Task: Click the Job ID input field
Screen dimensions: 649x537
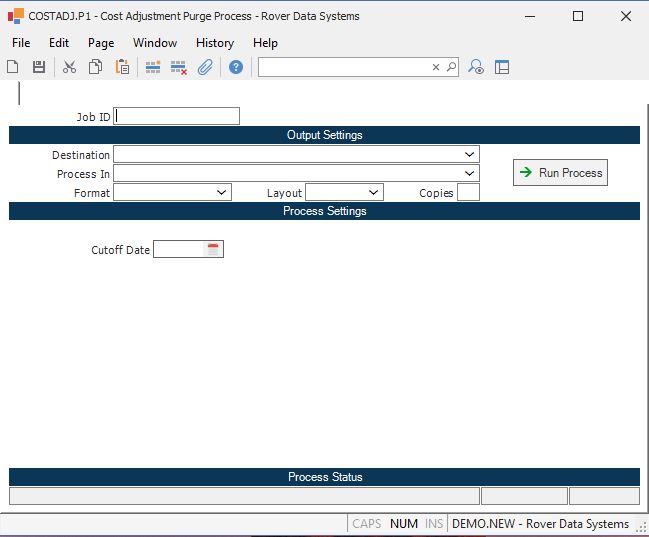Action: tap(177, 116)
